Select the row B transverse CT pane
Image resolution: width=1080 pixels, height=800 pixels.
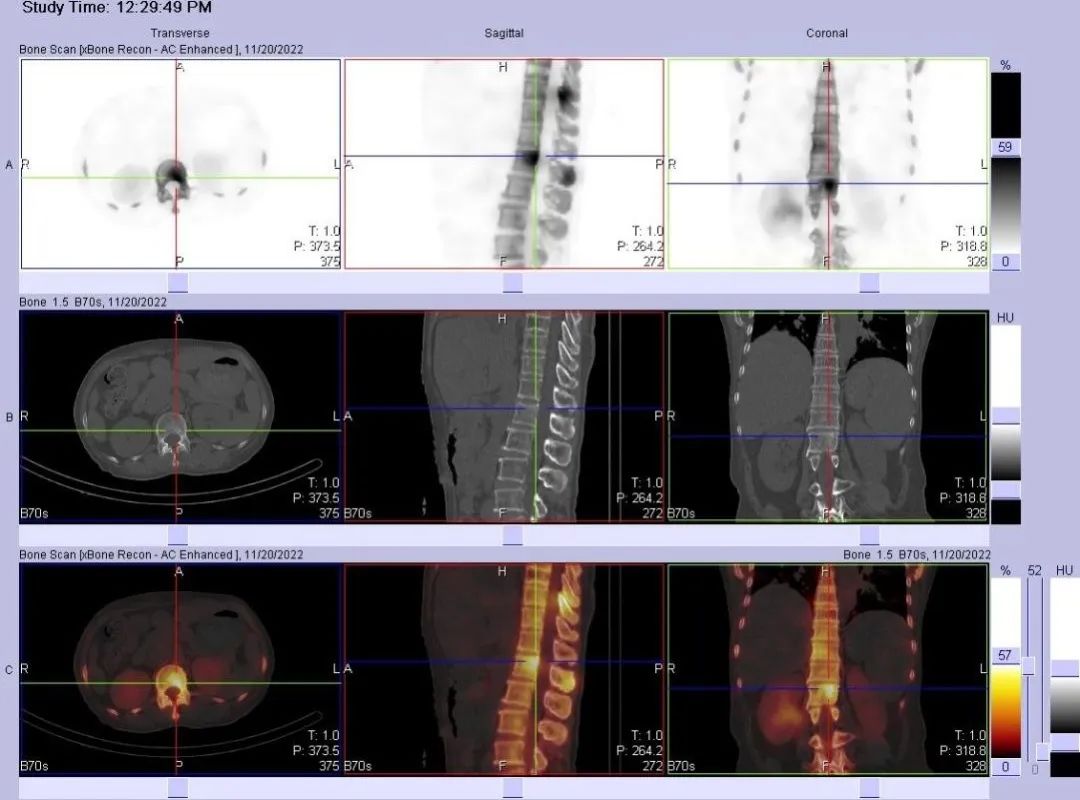180,417
